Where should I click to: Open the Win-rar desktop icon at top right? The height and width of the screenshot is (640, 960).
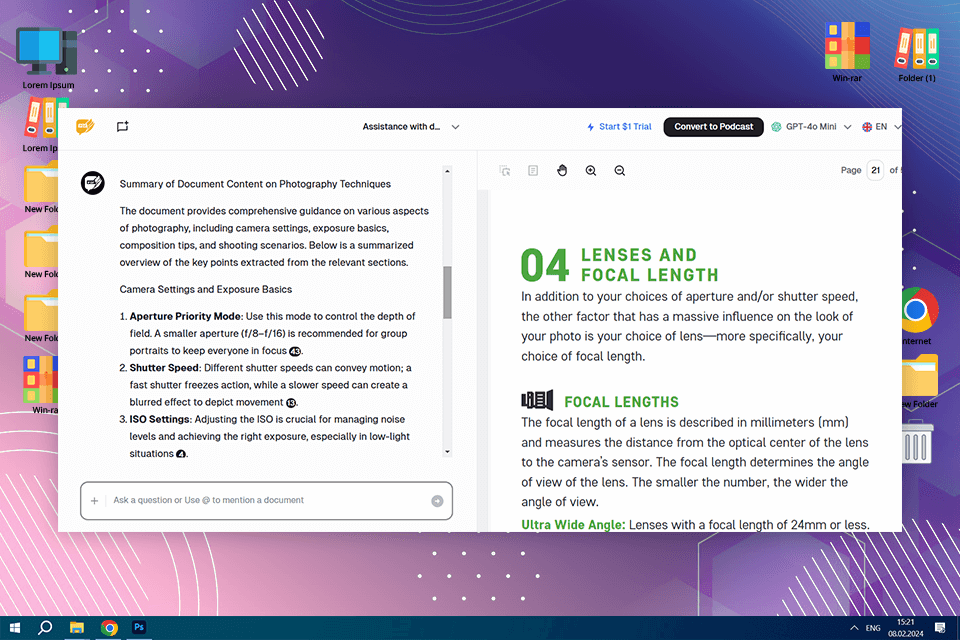[x=847, y=52]
